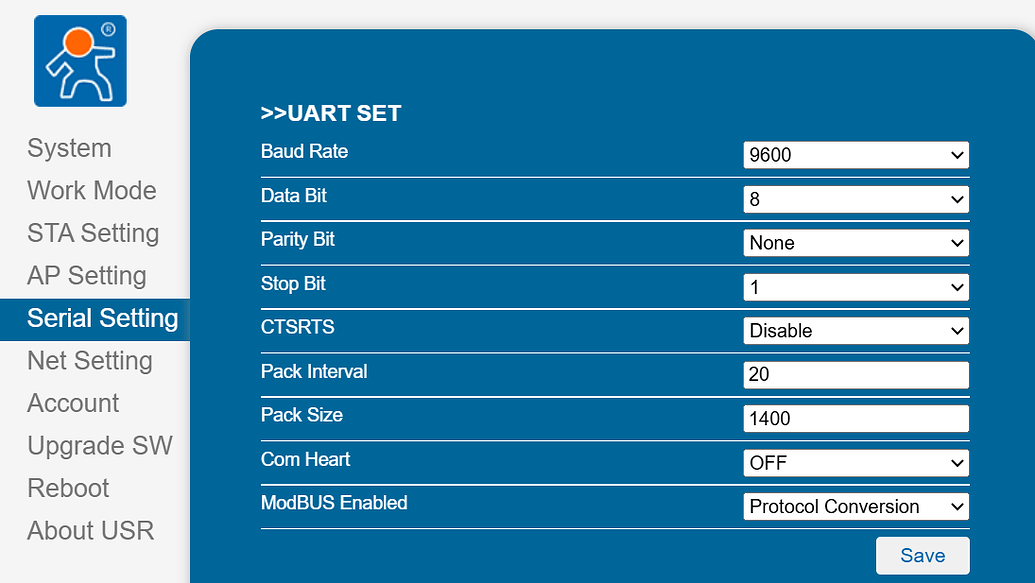The width and height of the screenshot is (1035, 583).
Task: Open the About USR page
Action: [x=91, y=531]
